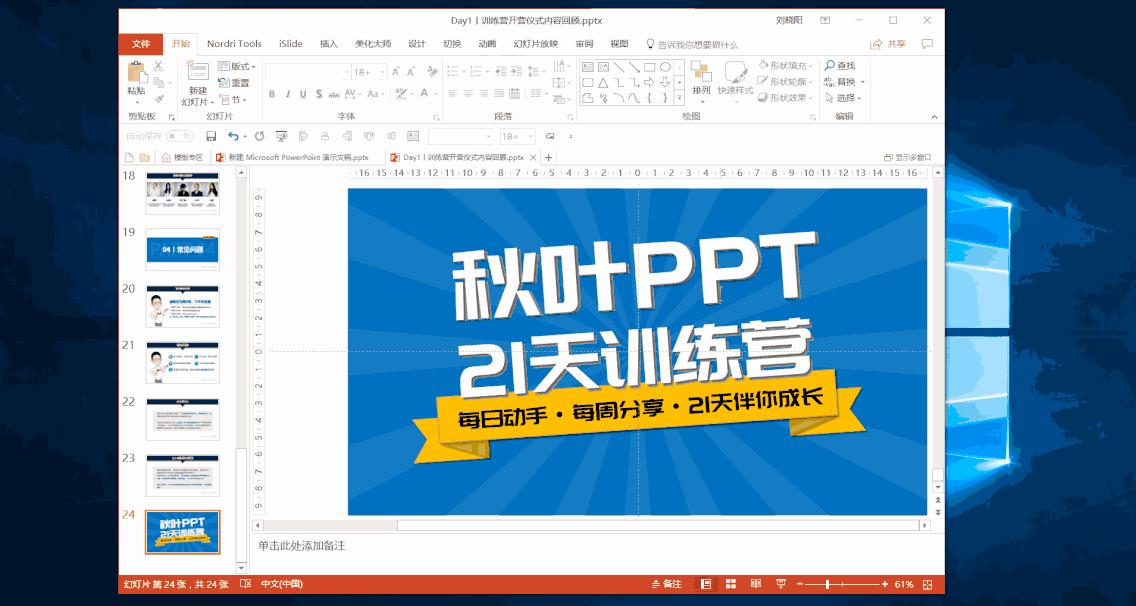
Task: Select the Bold formatting icon
Action: 271,92
